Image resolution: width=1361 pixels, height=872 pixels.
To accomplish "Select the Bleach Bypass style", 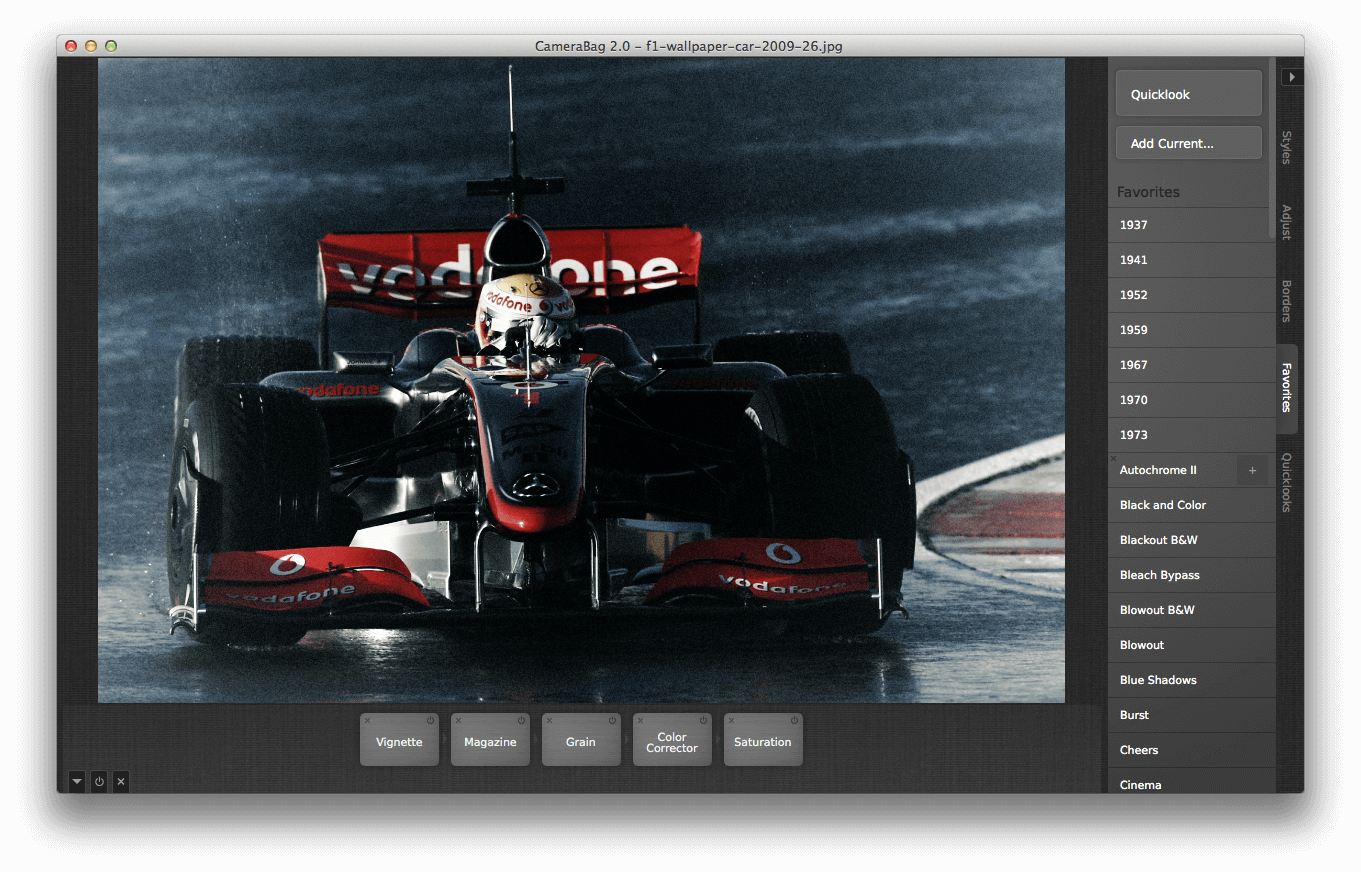I will pyautogui.click(x=1191, y=575).
